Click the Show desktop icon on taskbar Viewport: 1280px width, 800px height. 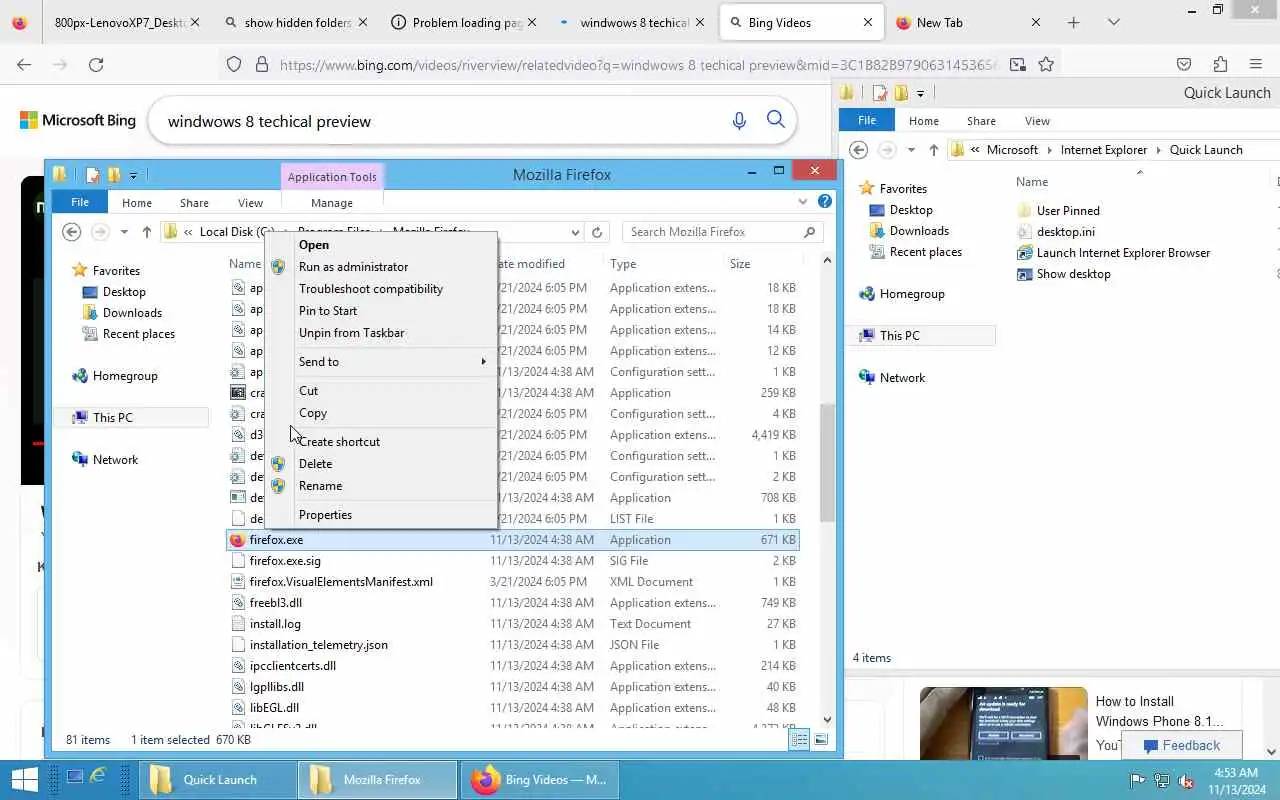75,776
